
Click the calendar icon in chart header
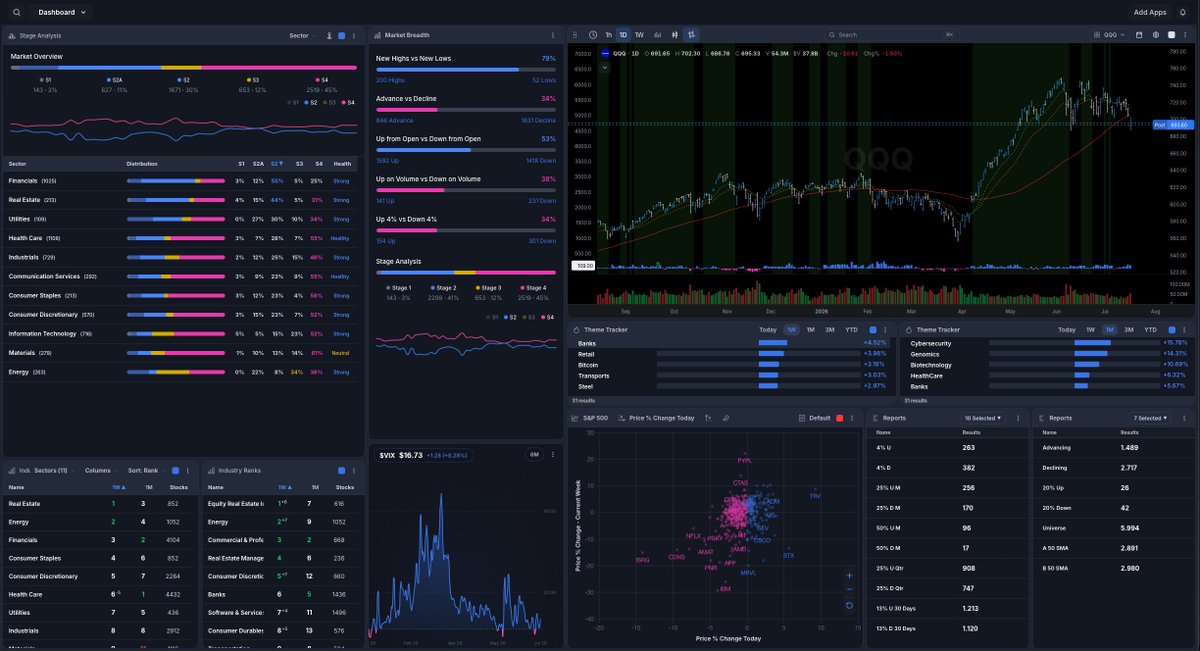pos(1139,34)
